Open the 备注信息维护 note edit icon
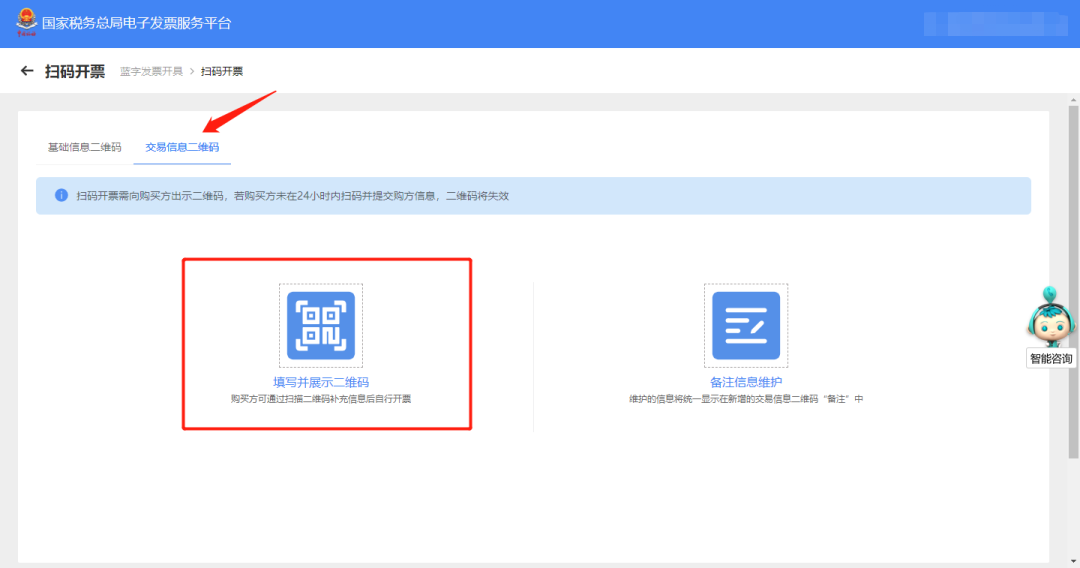The width and height of the screenshot is (1080, 568). pyautogui.click(x=746, y=325)
